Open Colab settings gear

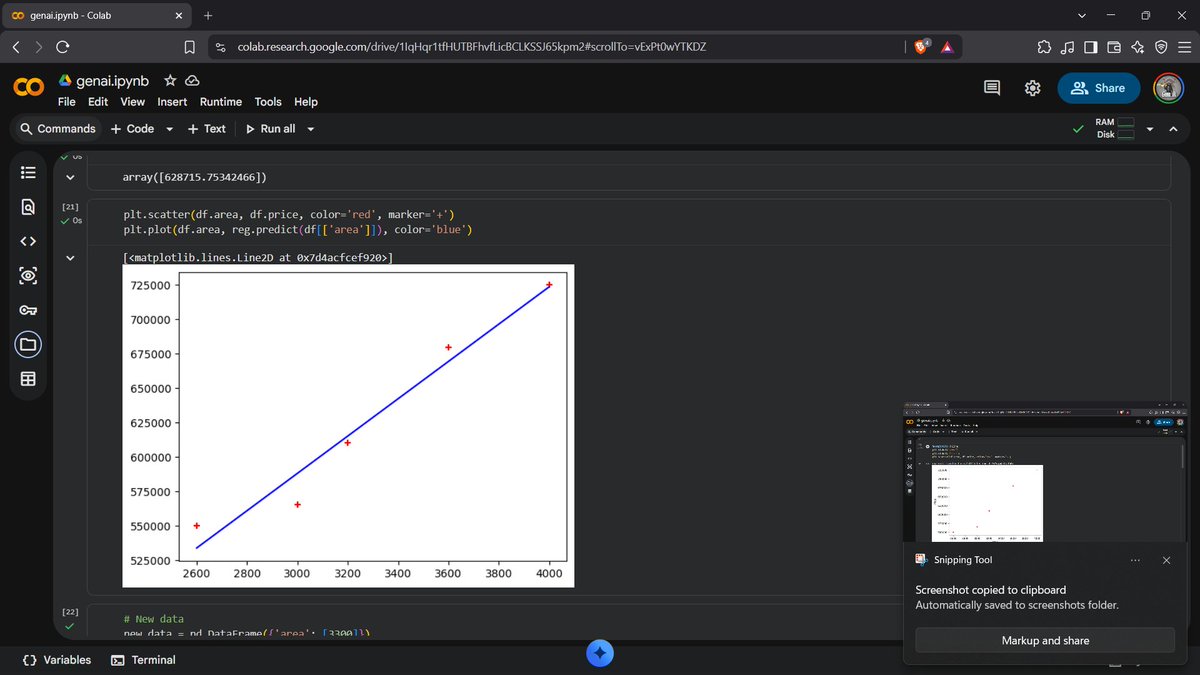click(x=1033, y=88)
